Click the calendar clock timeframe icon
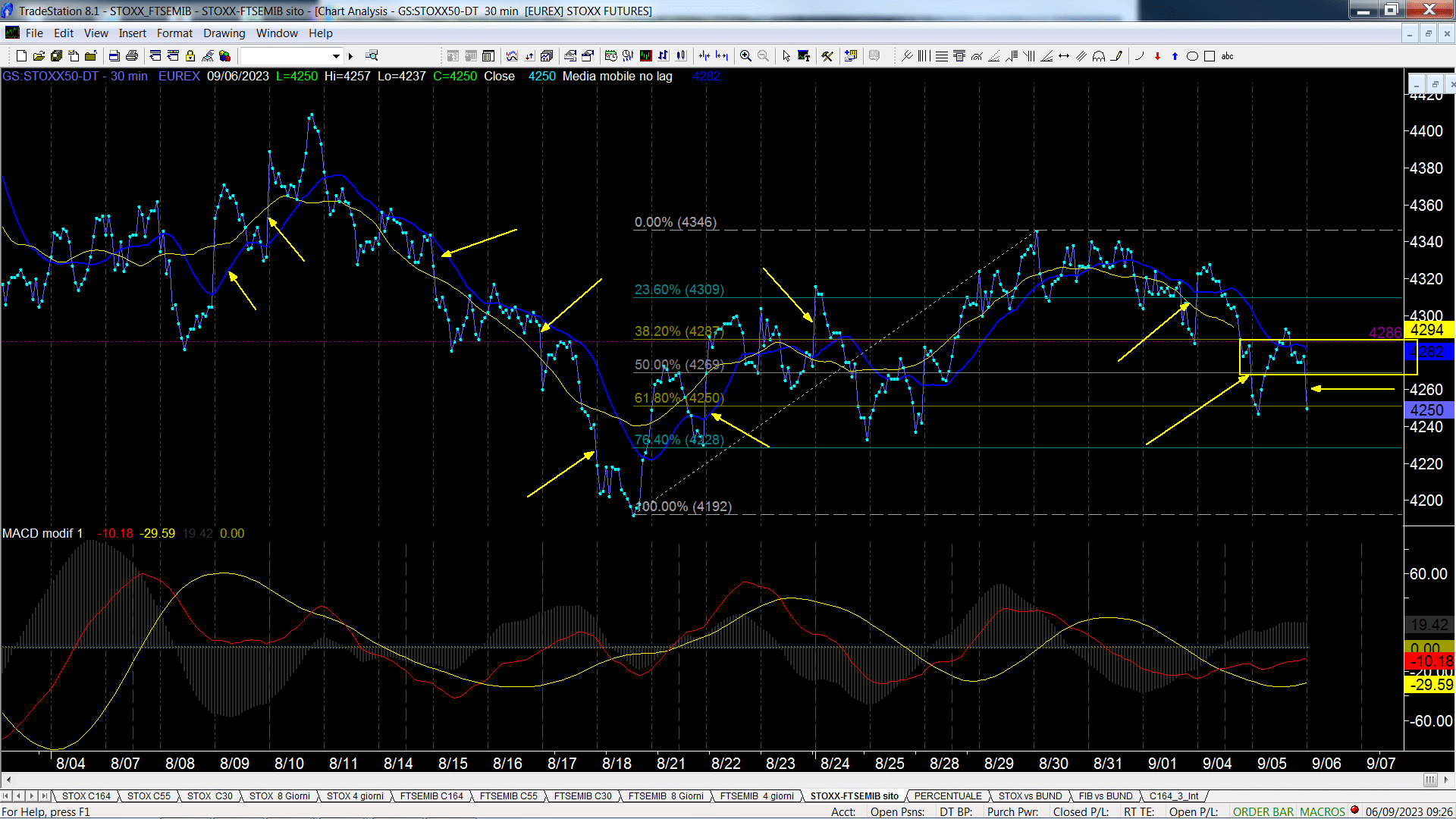Image resolution: width=1456 pixels, height=819 pixels. coord(611,56)
